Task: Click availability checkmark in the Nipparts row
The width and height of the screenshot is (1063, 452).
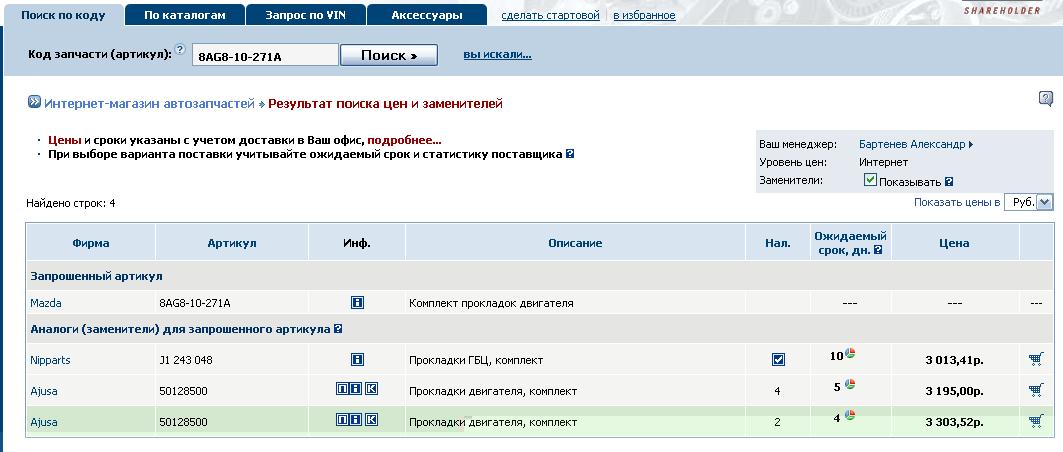Action: click(778, 359)
